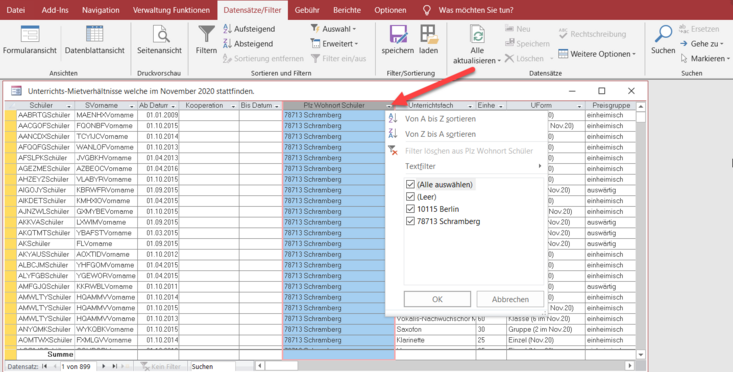Go to last record navigation button

coord(114,366)
